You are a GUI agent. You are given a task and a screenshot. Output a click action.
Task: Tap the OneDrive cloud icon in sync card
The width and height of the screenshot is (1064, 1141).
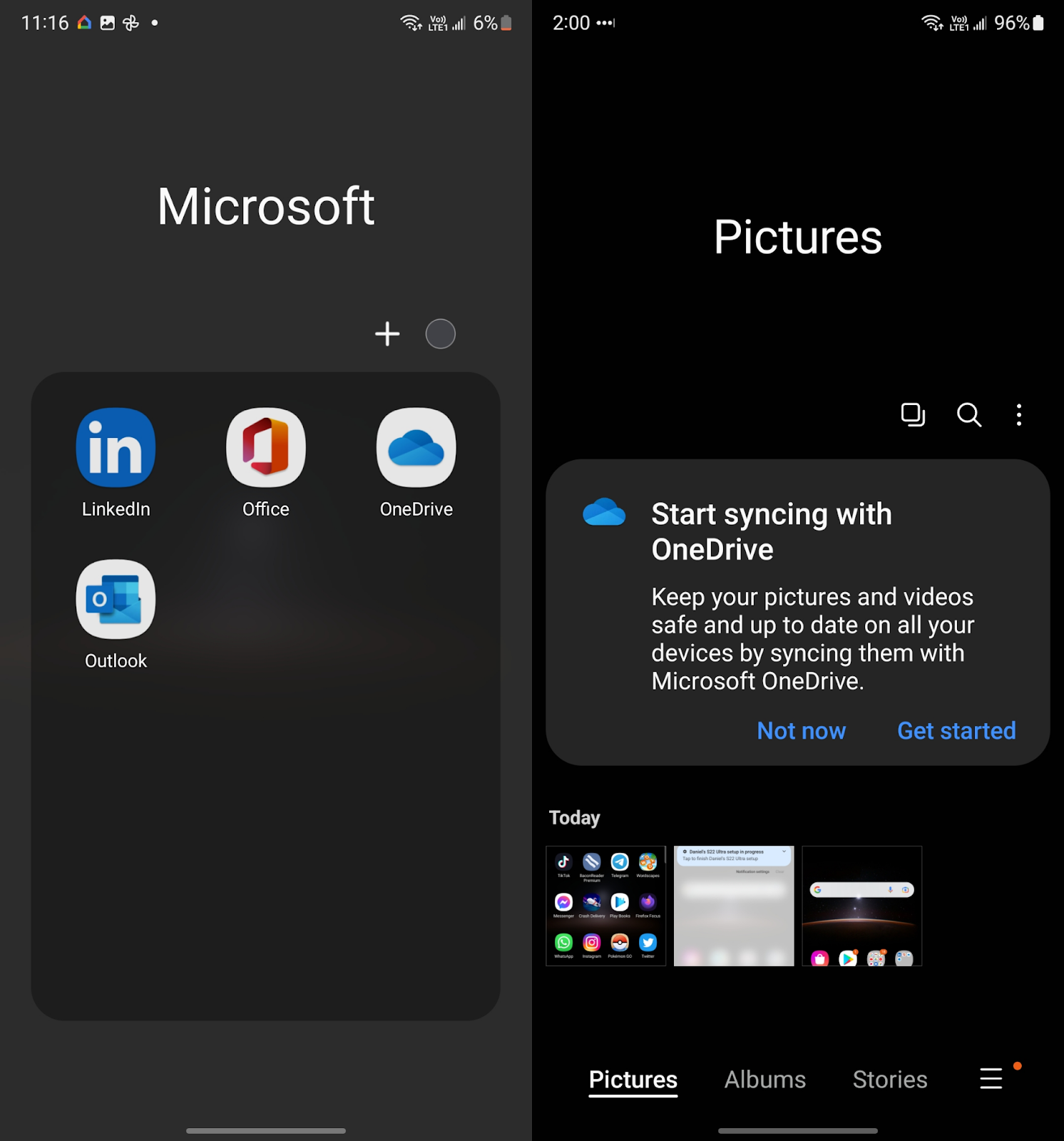(604, 512)
